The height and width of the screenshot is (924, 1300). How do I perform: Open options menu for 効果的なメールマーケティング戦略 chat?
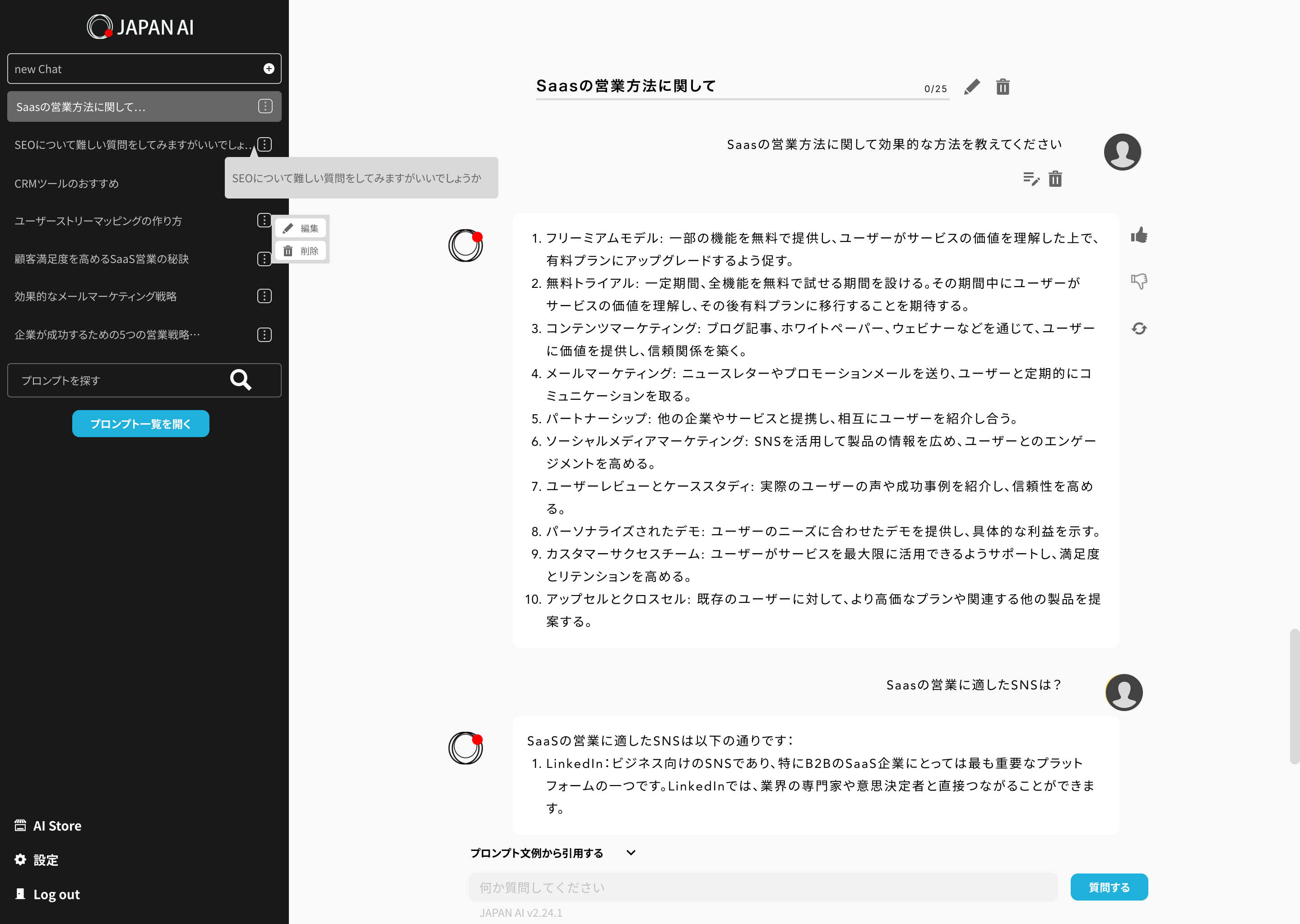264,296
